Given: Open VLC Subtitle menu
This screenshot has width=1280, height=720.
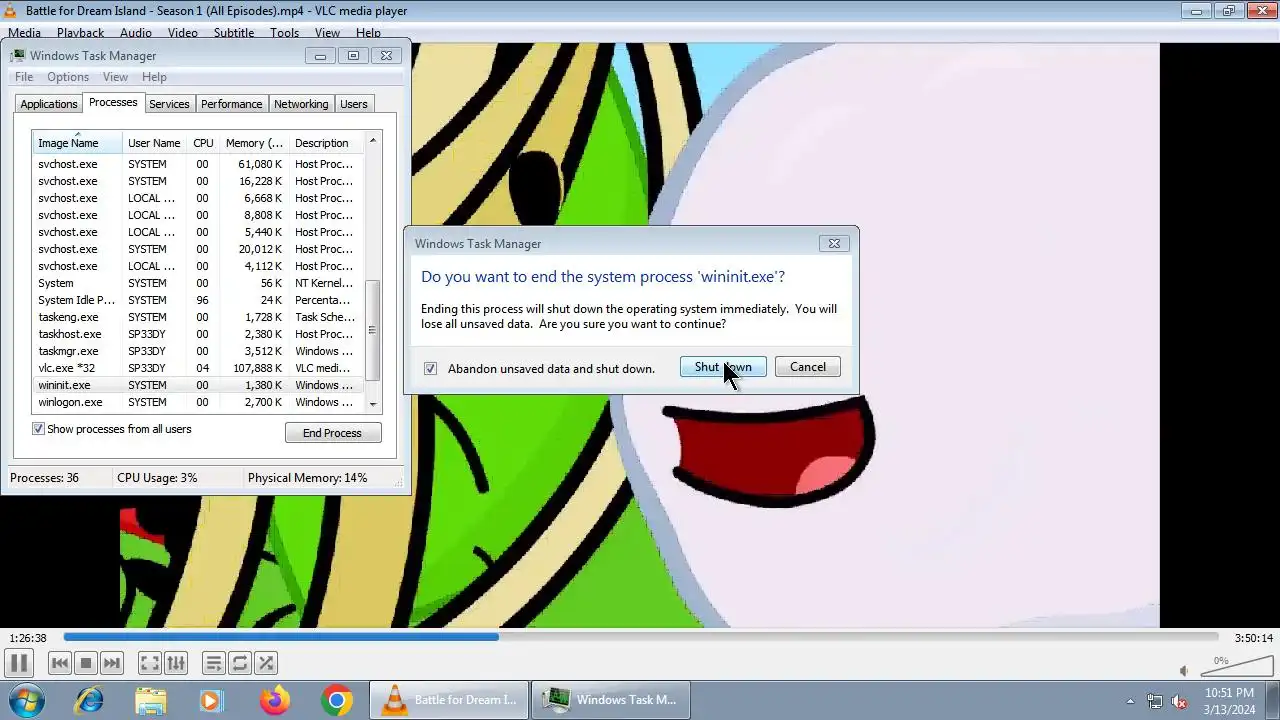Looking at the screenshot, I should (234, 33).
